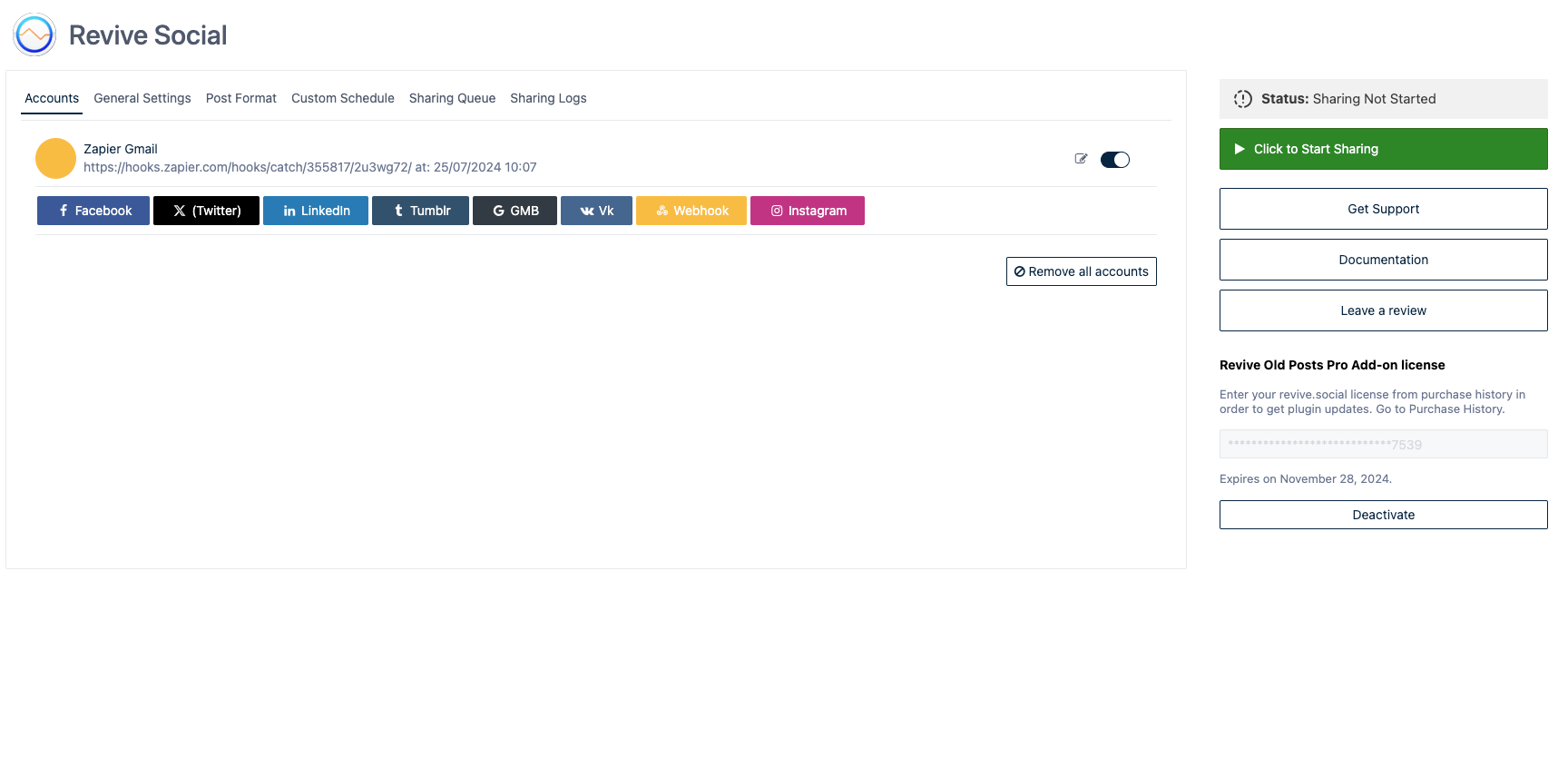Add a Tumblr account
This screenshot has width=1568, height=768.
click(420, 211)
